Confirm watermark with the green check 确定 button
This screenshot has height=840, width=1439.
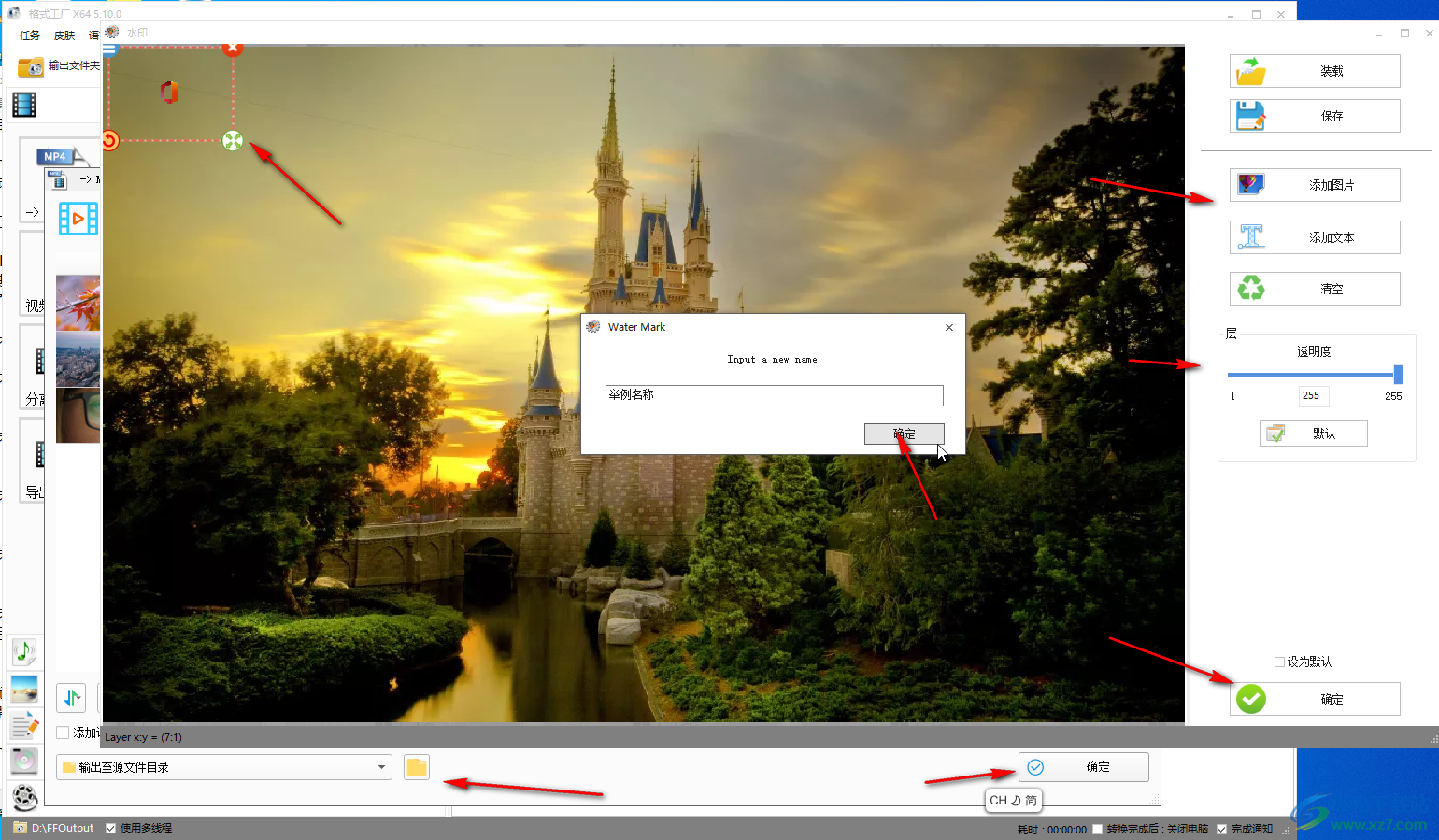(x=1315, y=699)
